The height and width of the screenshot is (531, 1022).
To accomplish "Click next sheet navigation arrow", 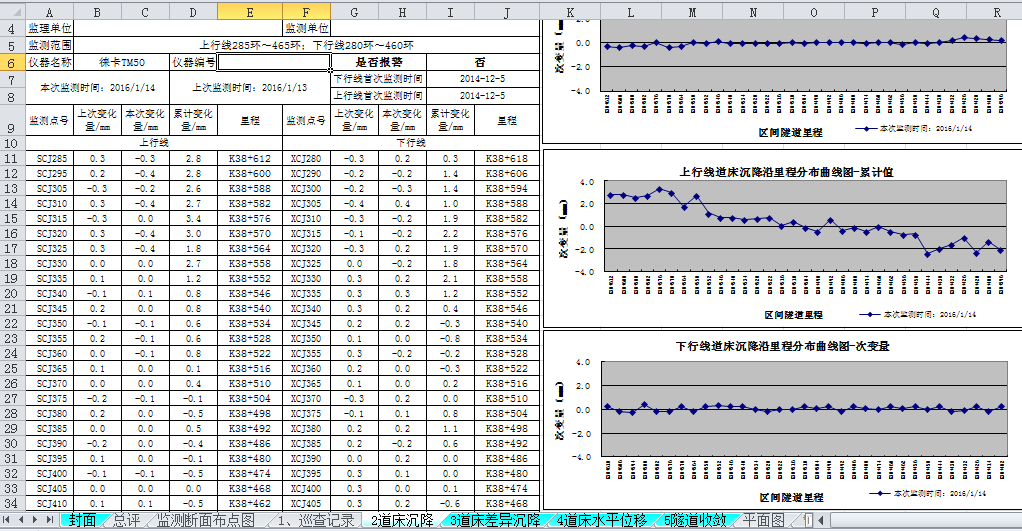I will click(36, 520).
